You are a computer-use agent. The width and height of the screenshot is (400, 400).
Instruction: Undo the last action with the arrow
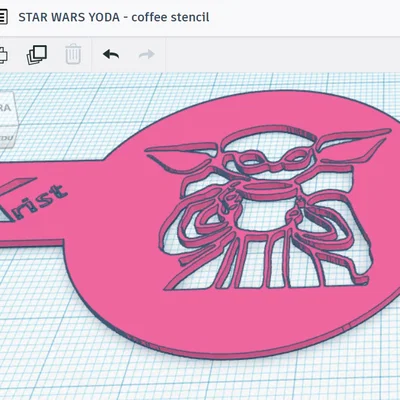[x=111, y=54]
